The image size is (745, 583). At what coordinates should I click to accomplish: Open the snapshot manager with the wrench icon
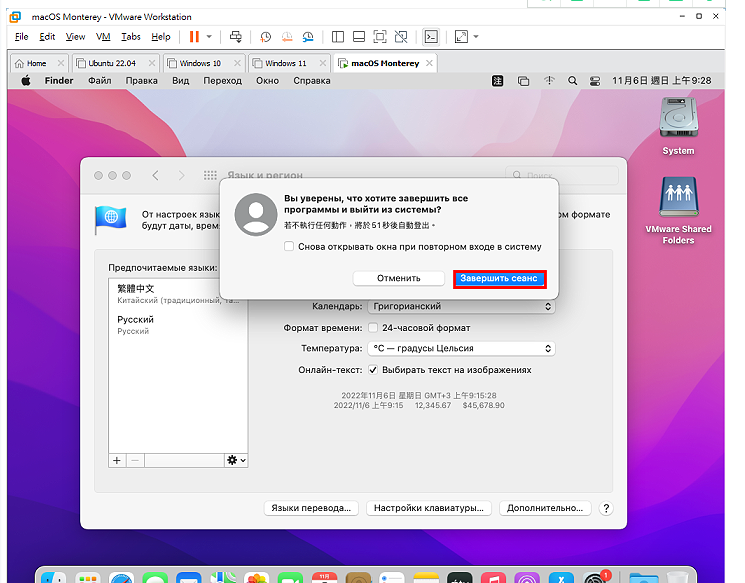click(x=308, y=37)
